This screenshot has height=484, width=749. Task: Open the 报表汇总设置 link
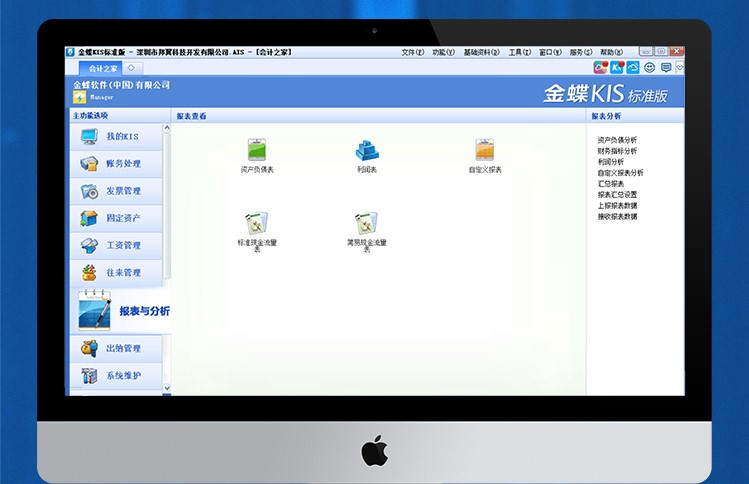tap(617, 195)
